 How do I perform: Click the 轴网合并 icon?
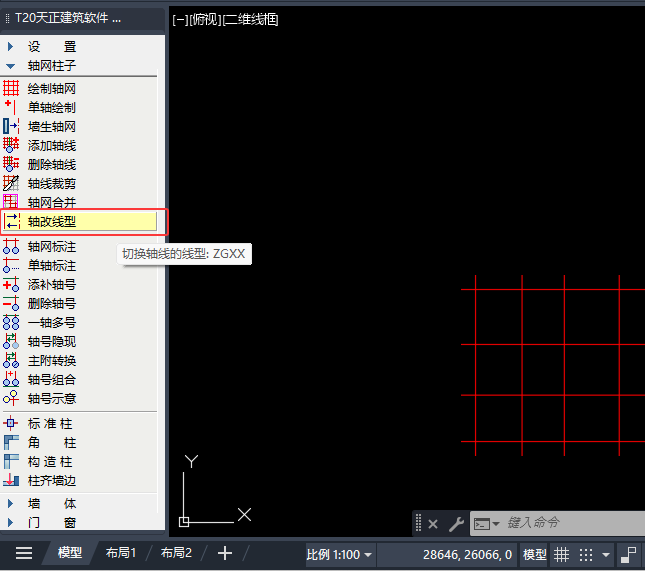pos(11,202)
